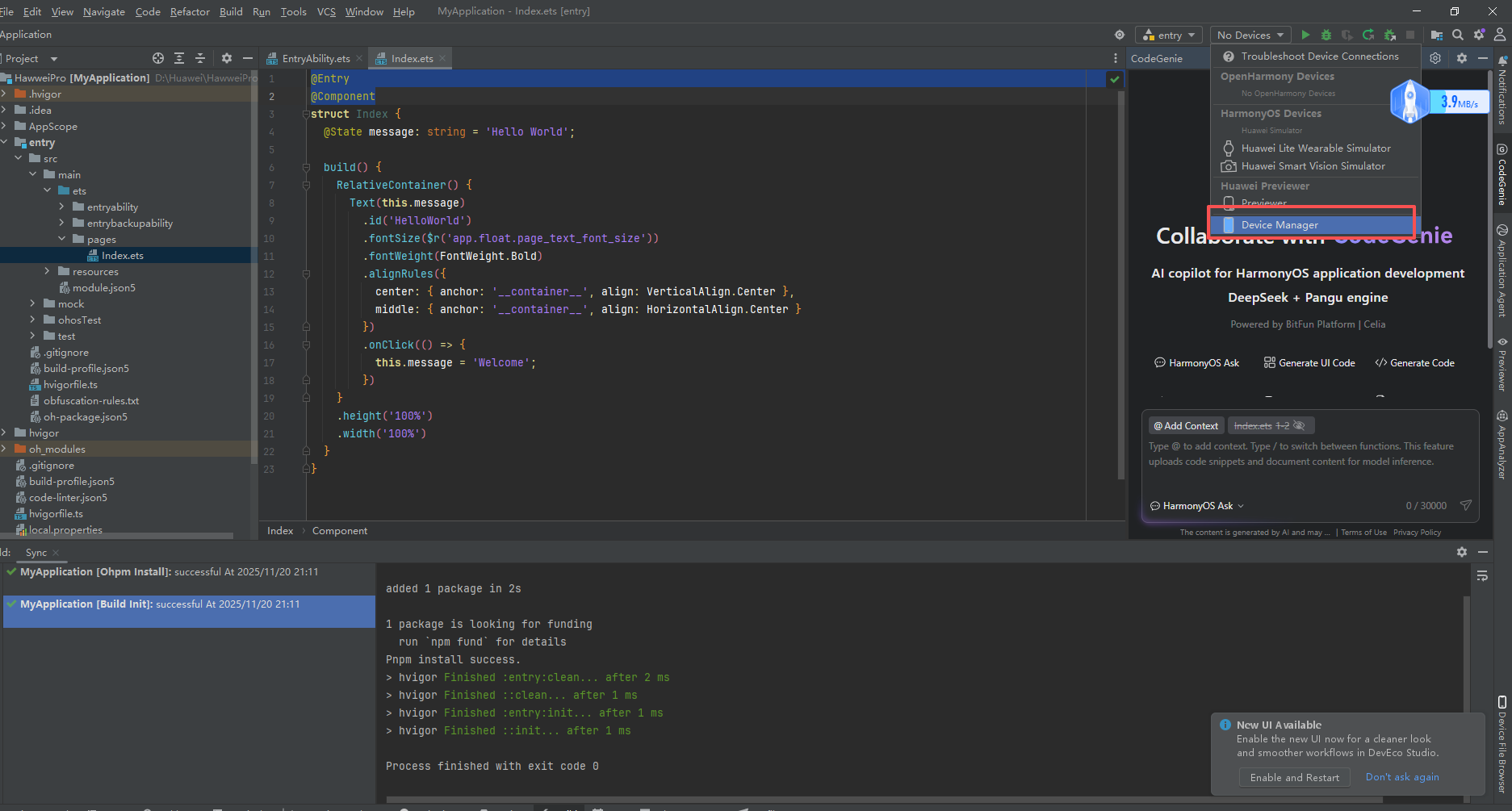Expand the resources folder
This screenshot has height=811, width=1512.
click(x=48, y=271)
